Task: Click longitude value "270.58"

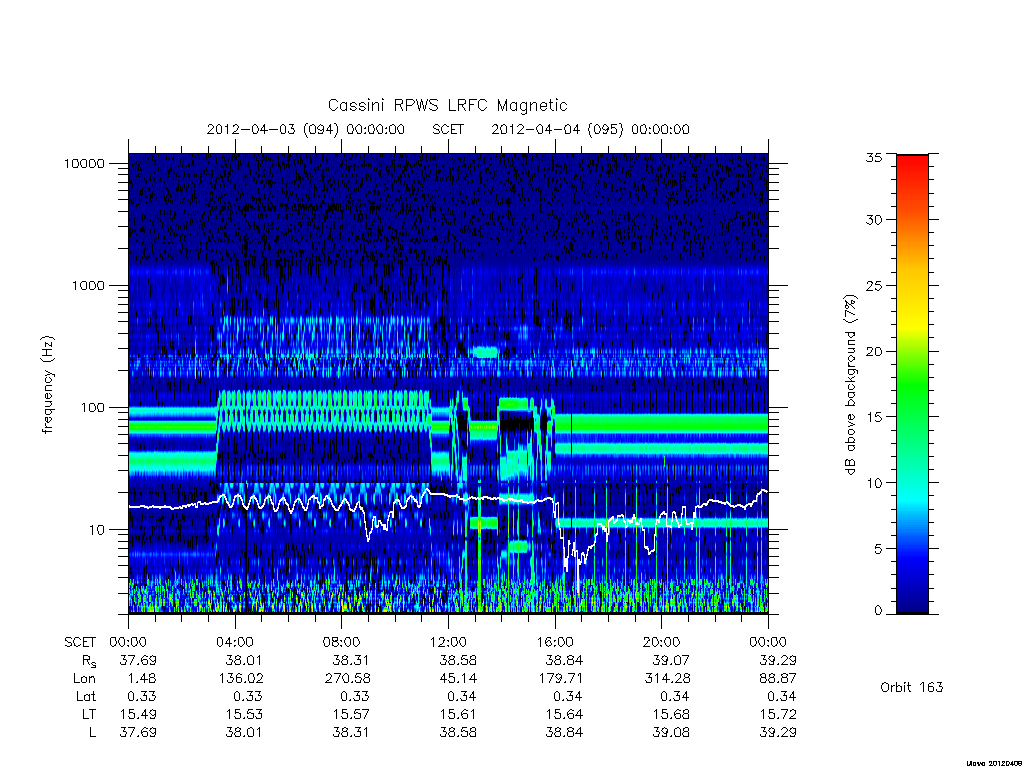Action: click(347, 679)
